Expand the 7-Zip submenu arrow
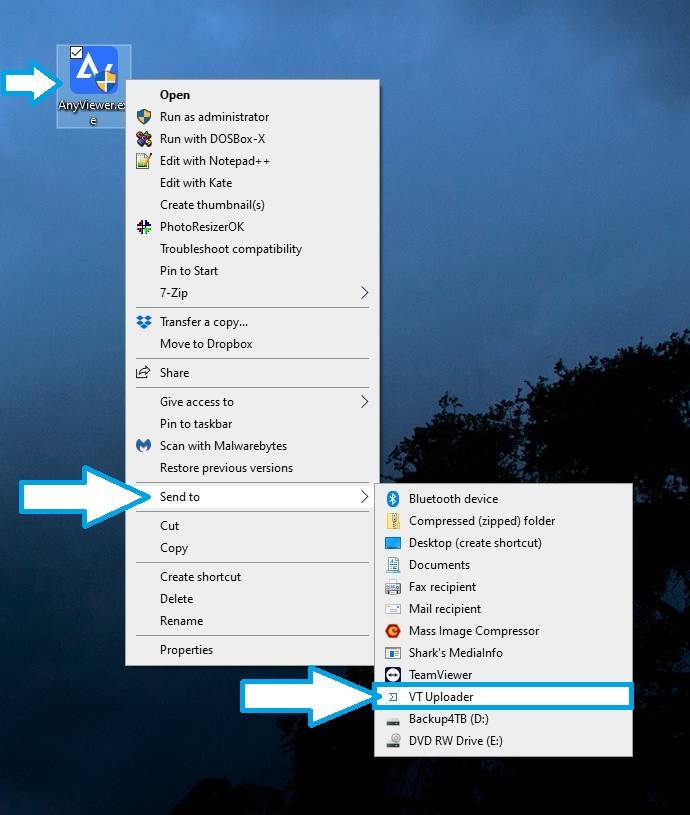The image size is (690, 815). point(365,293)
